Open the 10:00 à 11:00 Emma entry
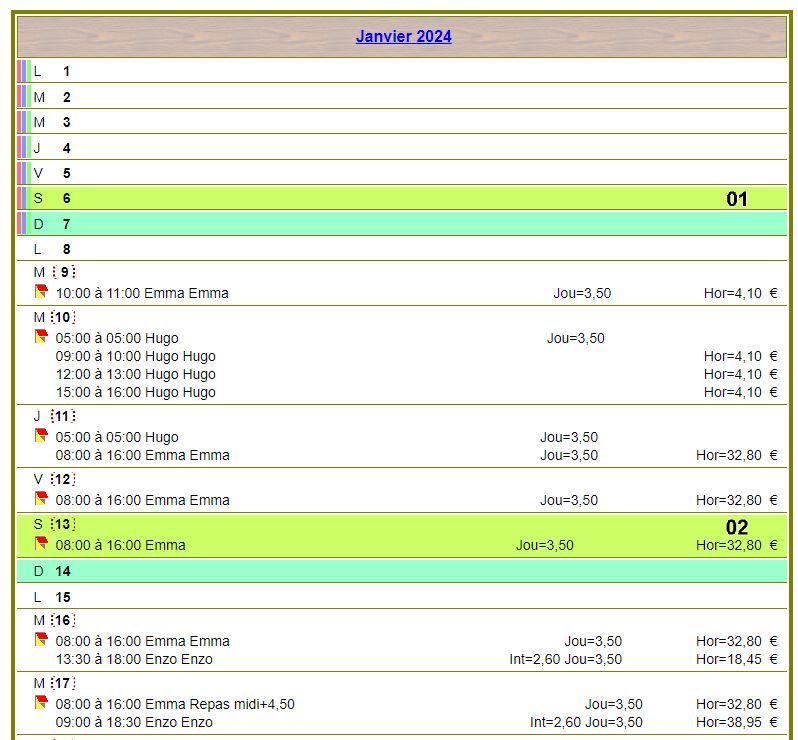This screenshot has width=798, height=740. [x=142, y=293]
